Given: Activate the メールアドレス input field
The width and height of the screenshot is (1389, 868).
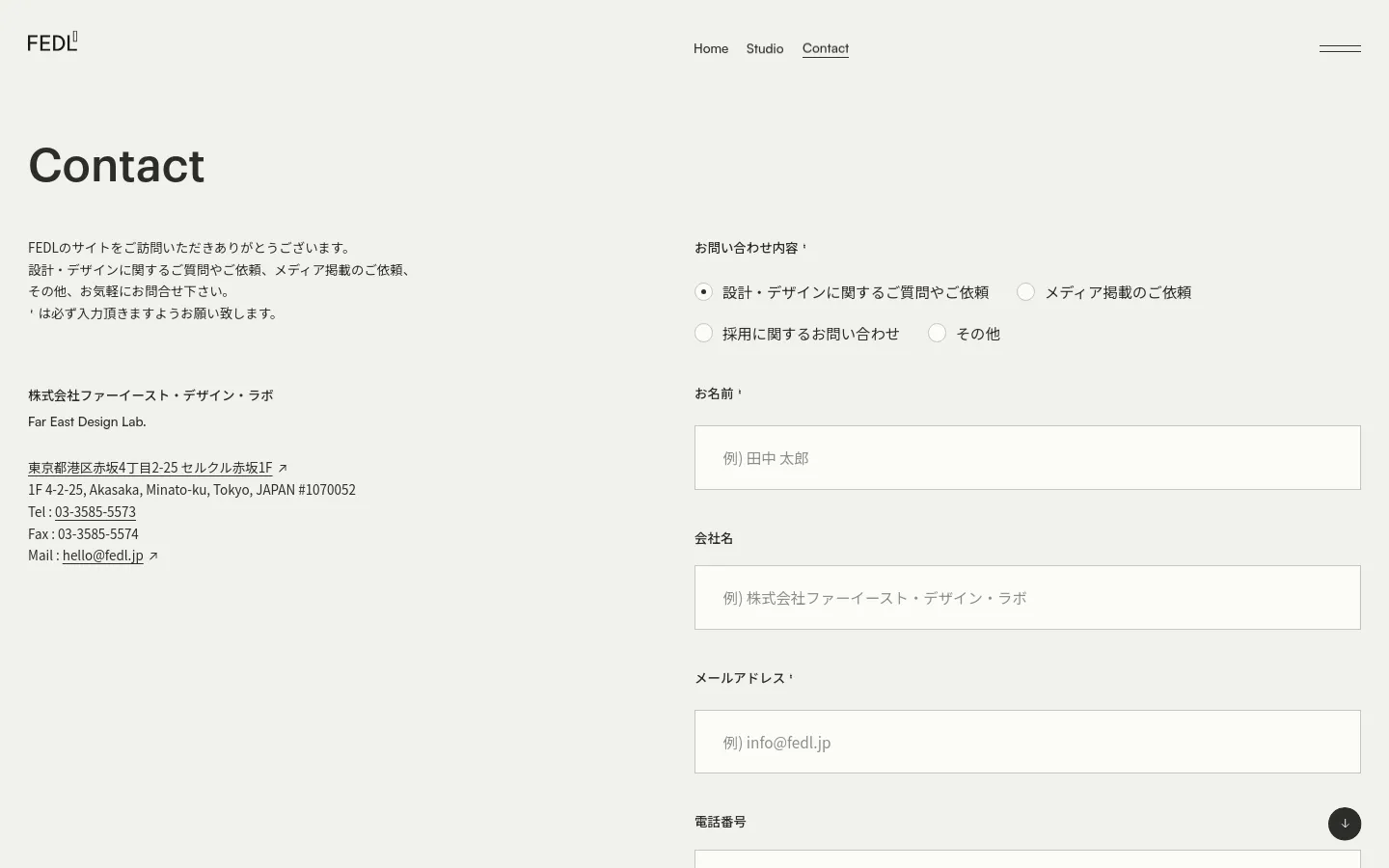Looking at the screenshot, I should (x=1027, y=742).
